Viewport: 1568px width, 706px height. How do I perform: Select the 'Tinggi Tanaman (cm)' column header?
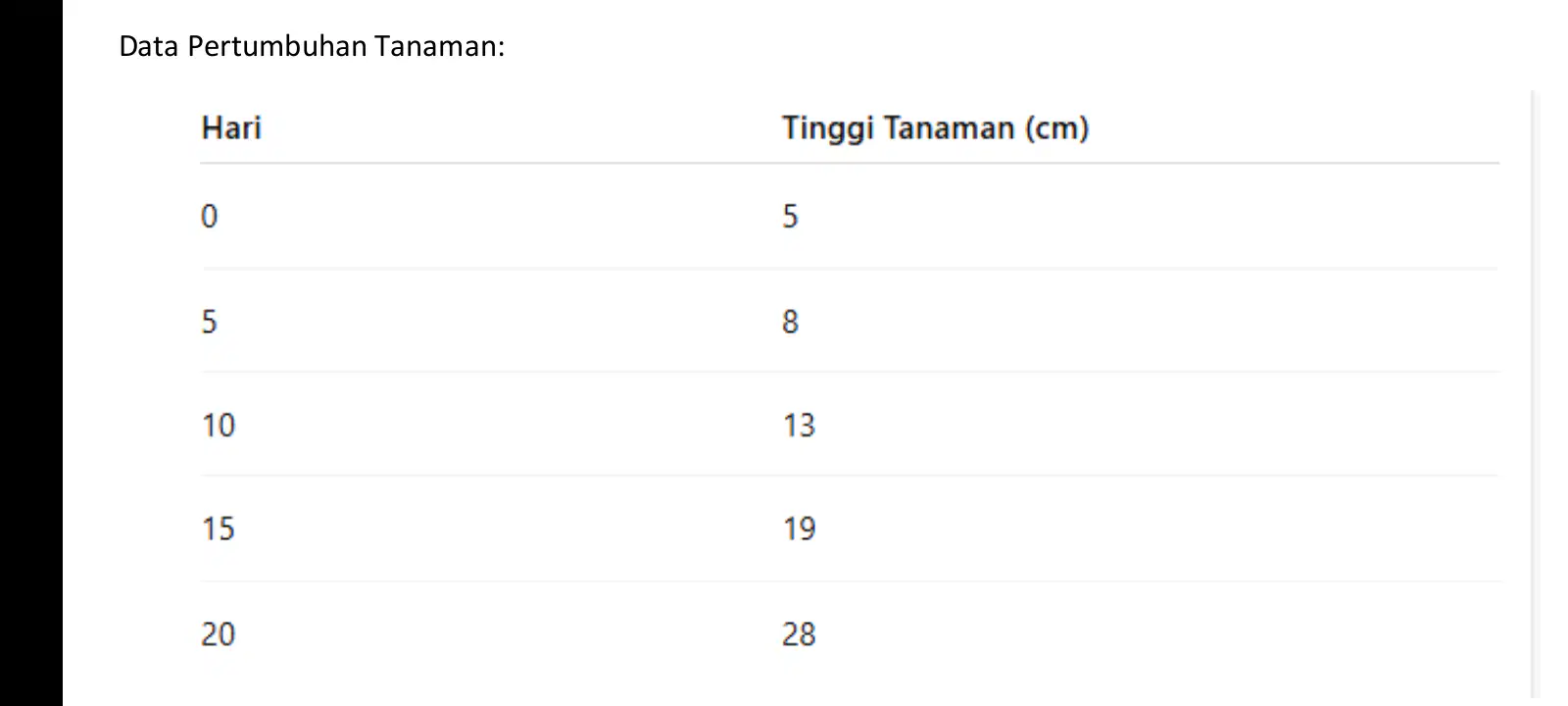pyautogui.click(x=935, y=128)
